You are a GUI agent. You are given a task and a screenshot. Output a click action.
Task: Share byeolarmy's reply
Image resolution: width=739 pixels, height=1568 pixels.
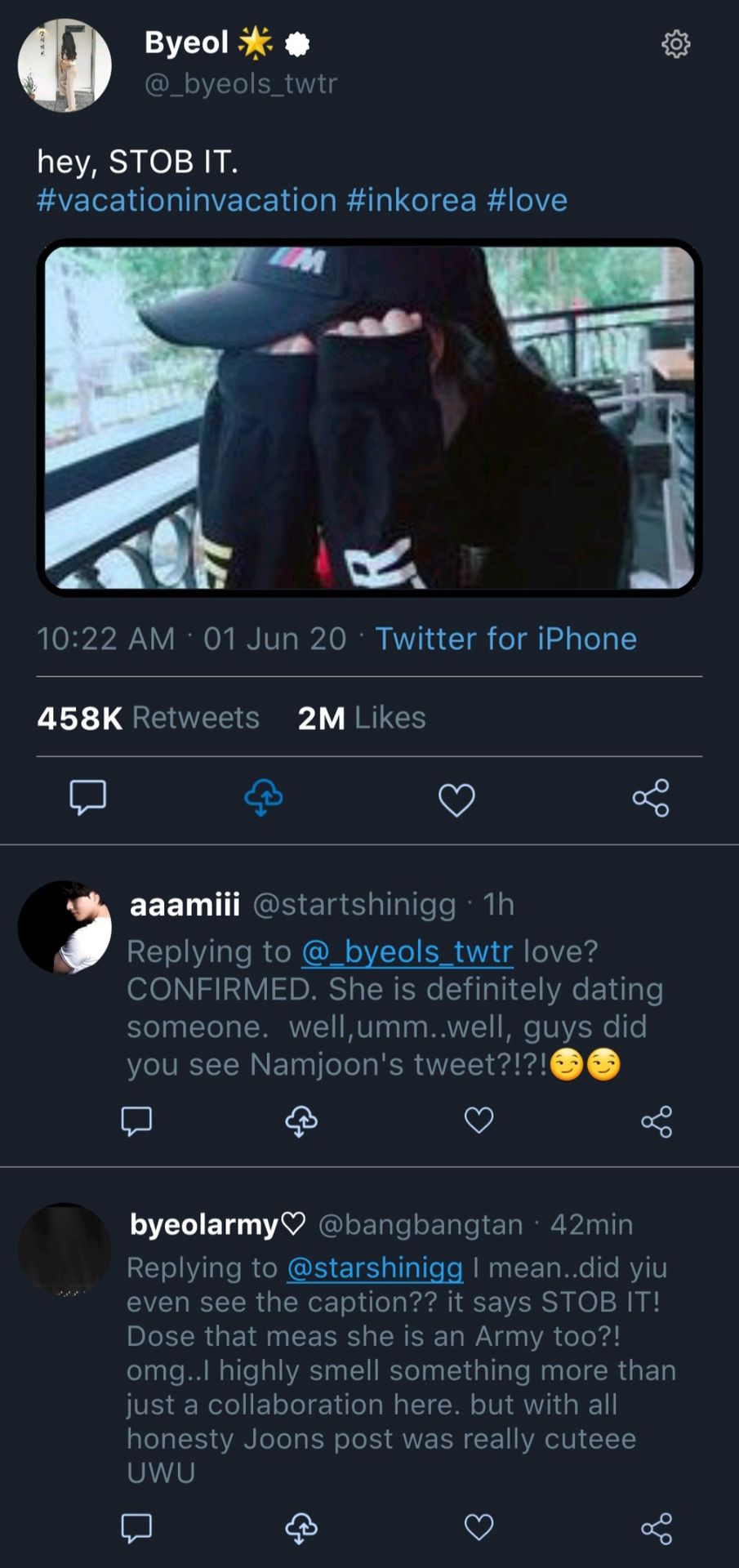657,1528
